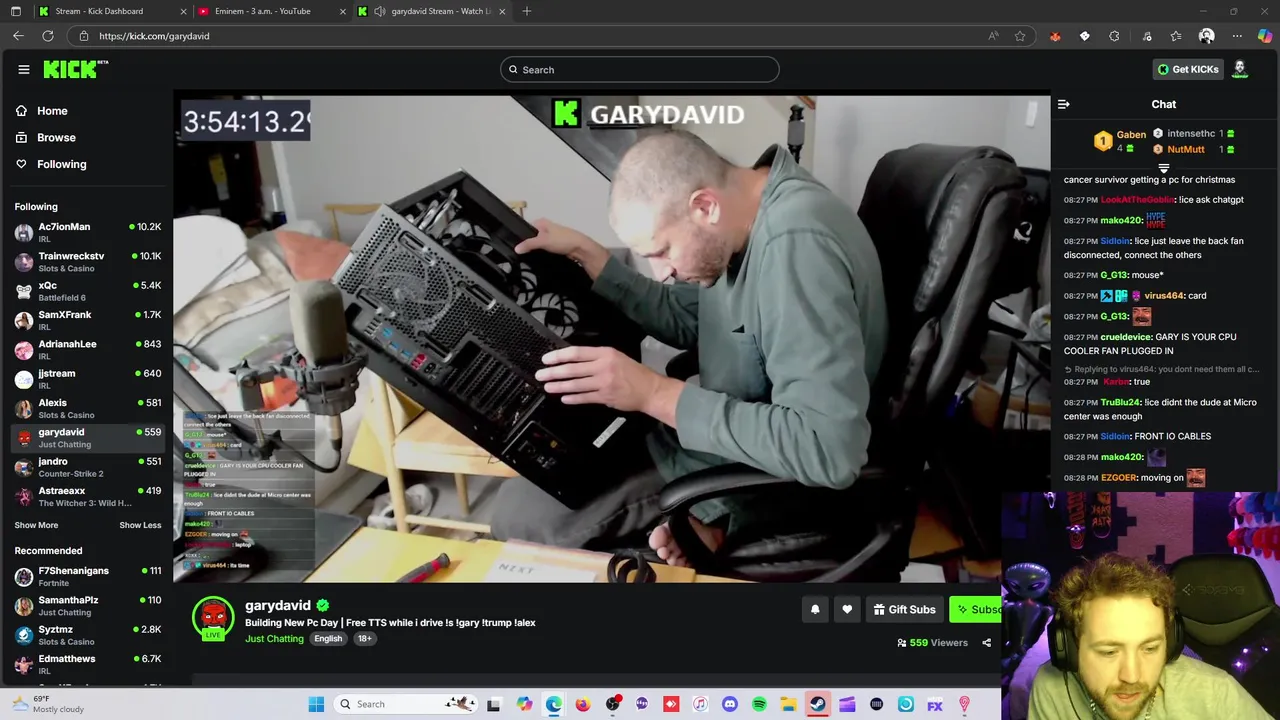
Task: Open Following in sidebar
Action: pos(61,164)
